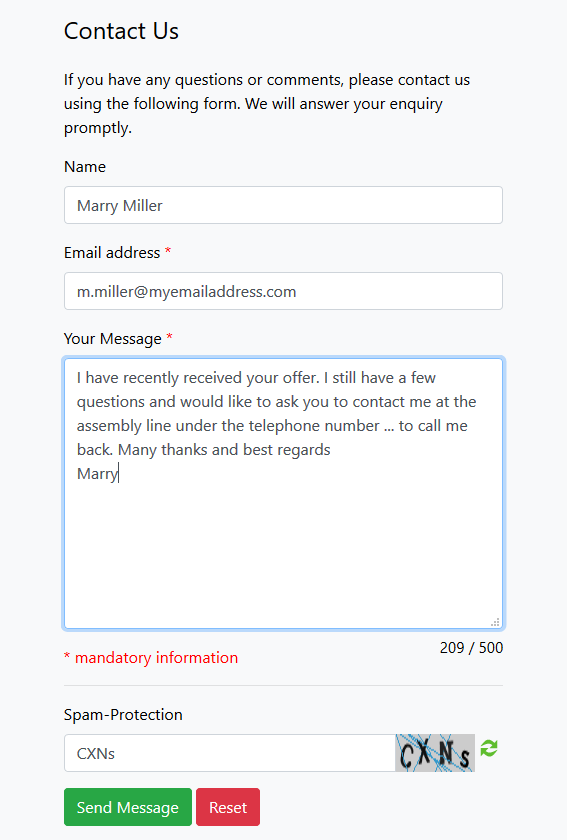The height and width of the screenshot is (840, 567).
Task: Submit form with Send Message button
Action: pyautogui.click(x=128, y=807)
